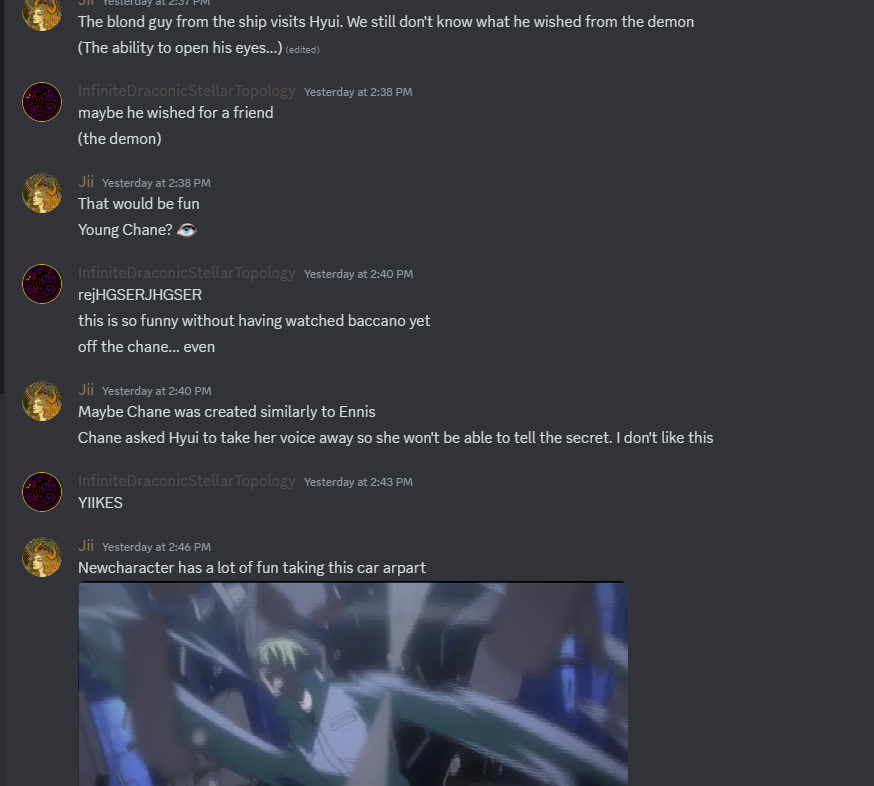Click the 'Yesterday at 2:46 PM' timestamp
Screen dimensions: 874x786
pos(157,547)
